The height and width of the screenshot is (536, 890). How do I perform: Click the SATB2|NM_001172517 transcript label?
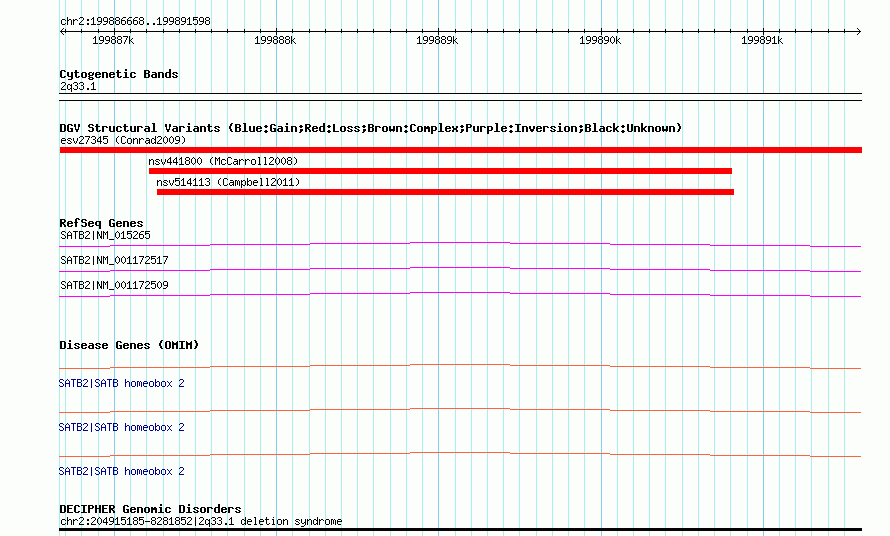[114, 260]
